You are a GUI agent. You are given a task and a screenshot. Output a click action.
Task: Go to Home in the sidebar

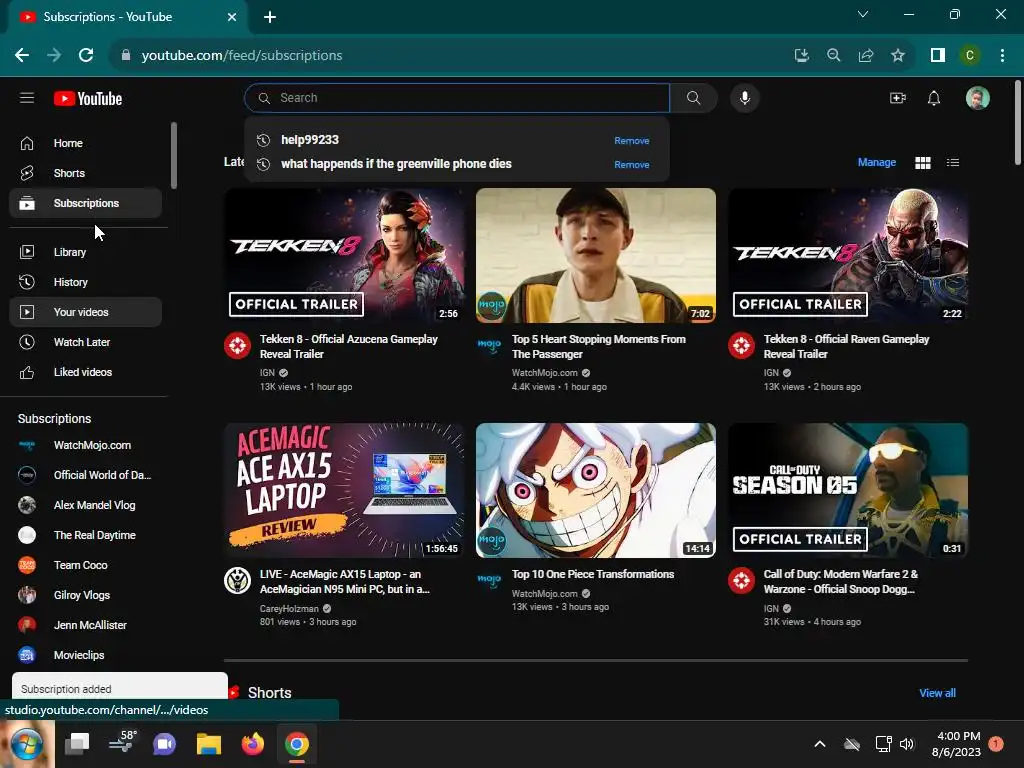pos(86,143)
